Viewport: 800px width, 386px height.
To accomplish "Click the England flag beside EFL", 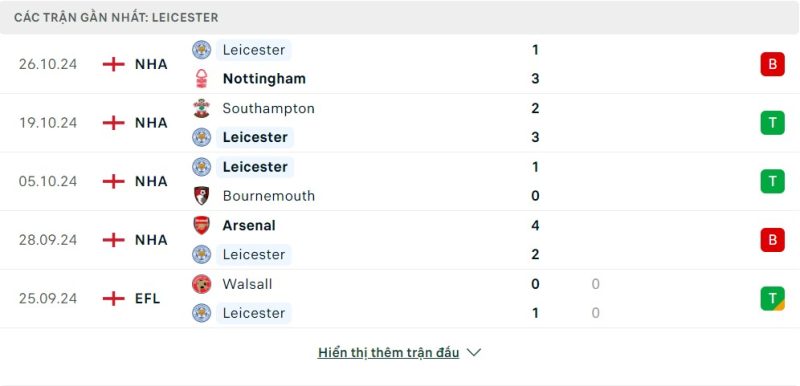I will (x=114, y=298).
